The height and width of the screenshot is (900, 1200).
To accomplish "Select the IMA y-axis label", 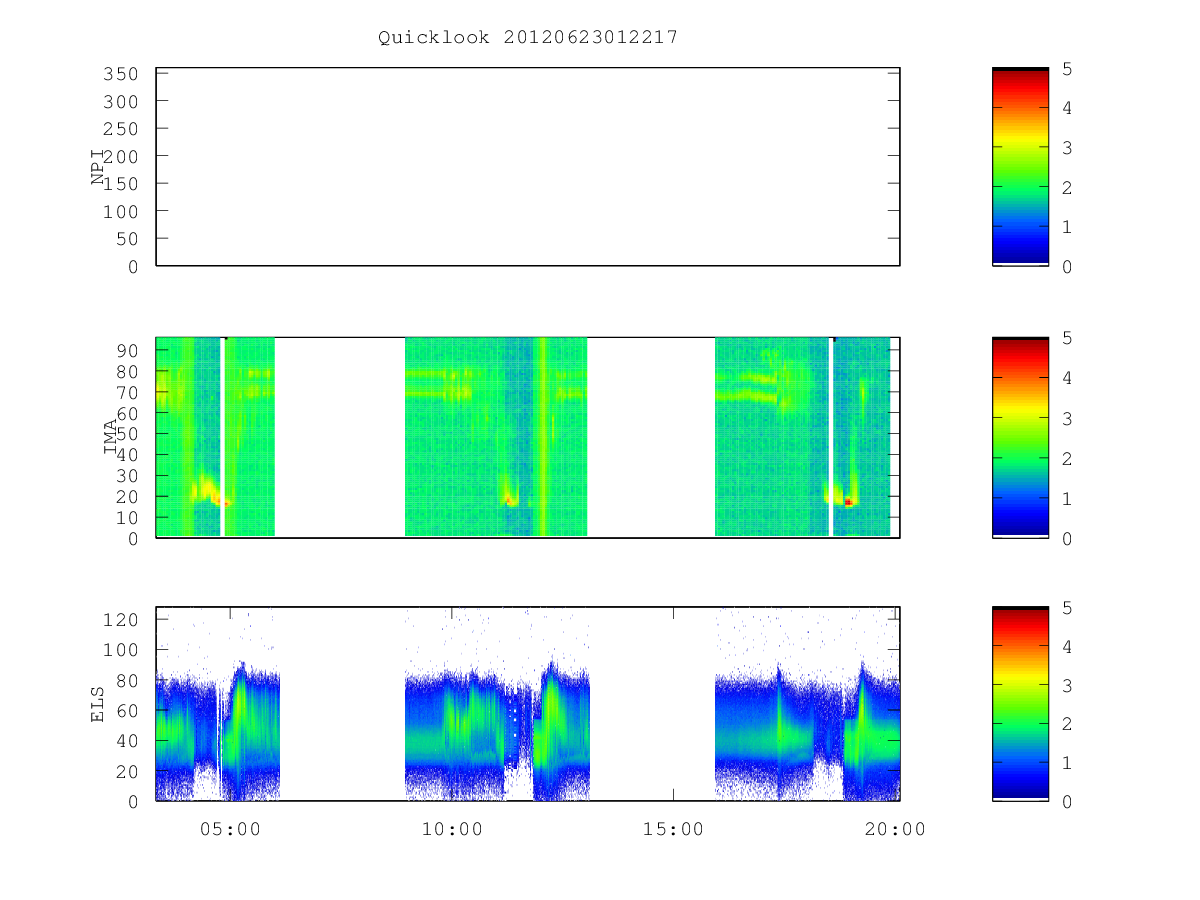I will [x=110, y=437].
